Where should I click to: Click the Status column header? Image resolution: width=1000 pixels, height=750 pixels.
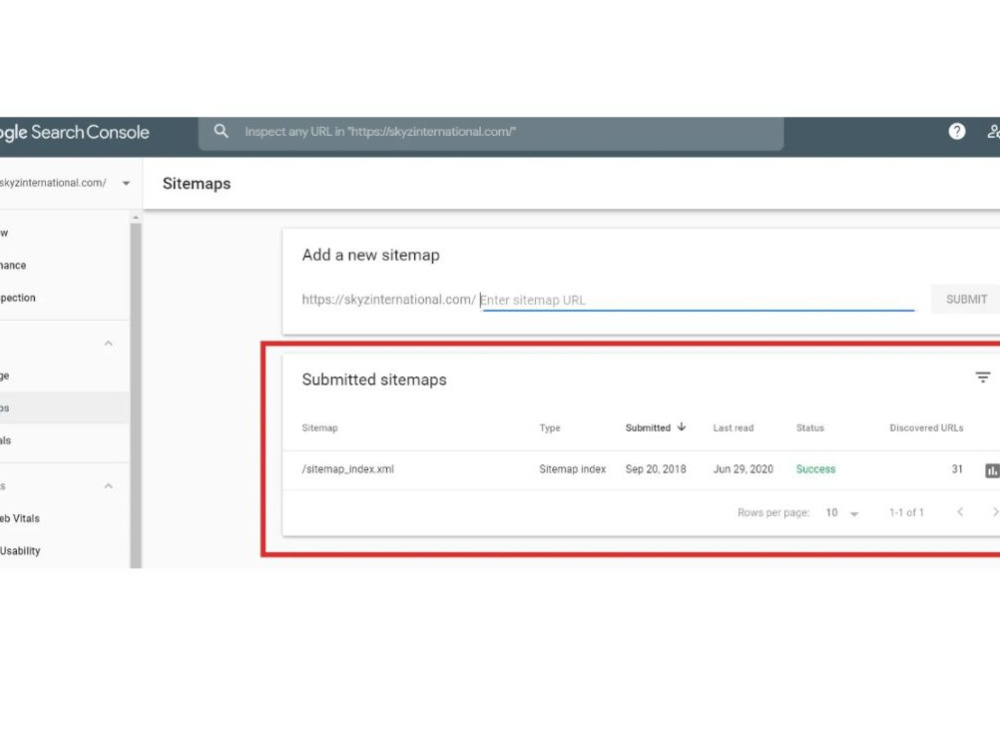click(x=810, y=428)
